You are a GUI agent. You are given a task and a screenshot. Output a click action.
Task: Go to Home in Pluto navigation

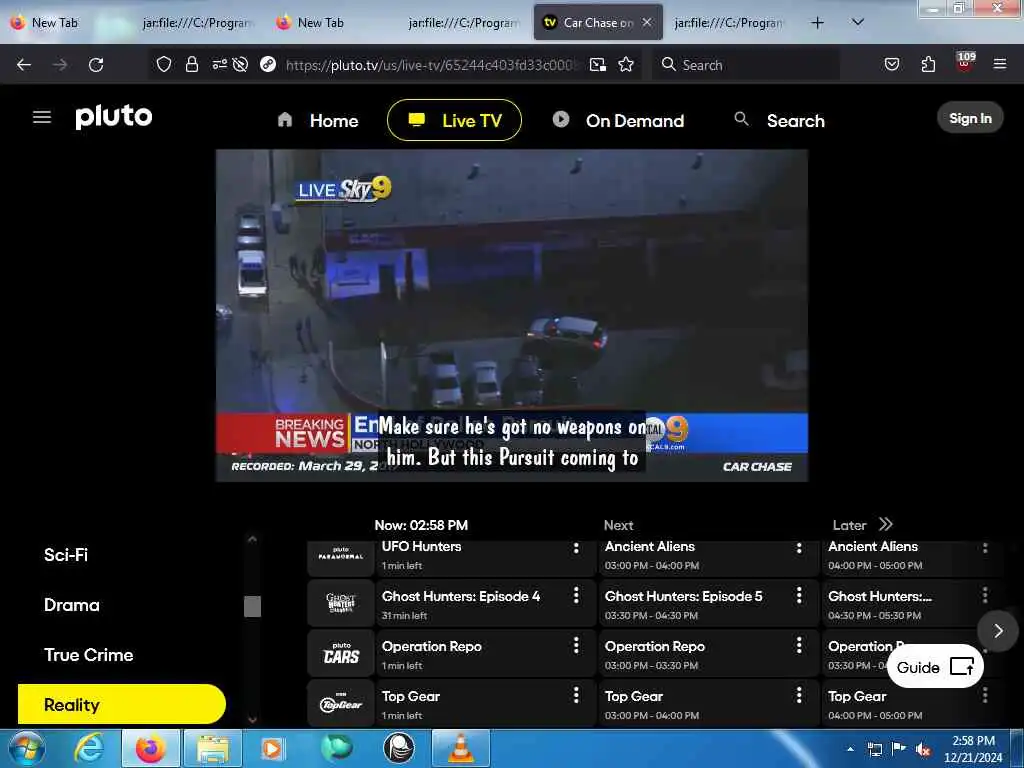tap(318, 120)
